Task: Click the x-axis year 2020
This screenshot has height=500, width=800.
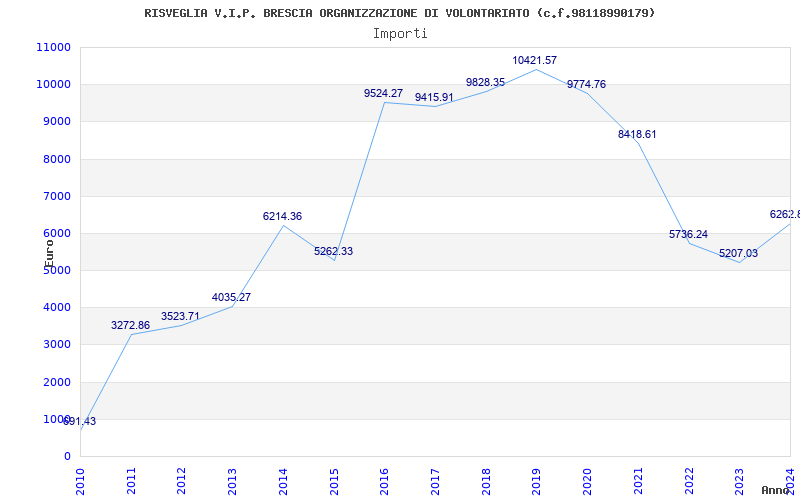Action: click(587, 481)
